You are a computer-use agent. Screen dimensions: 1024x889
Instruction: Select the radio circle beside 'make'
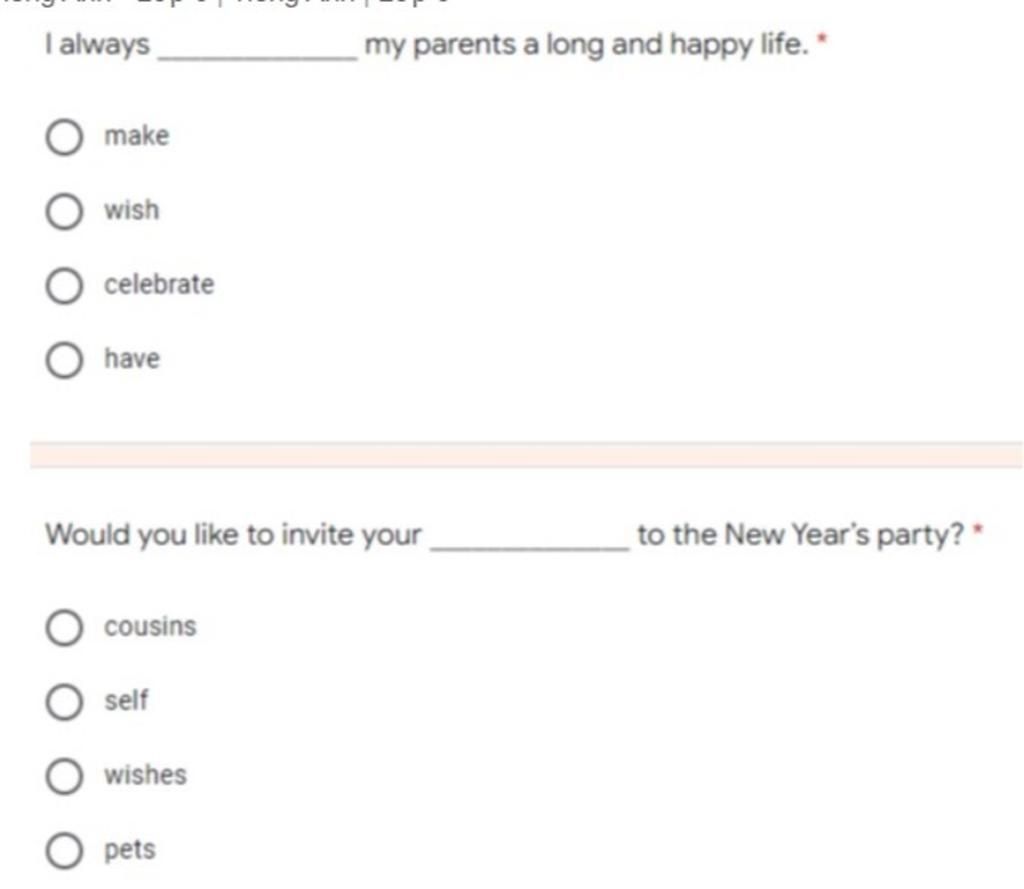tap(64, 137)
